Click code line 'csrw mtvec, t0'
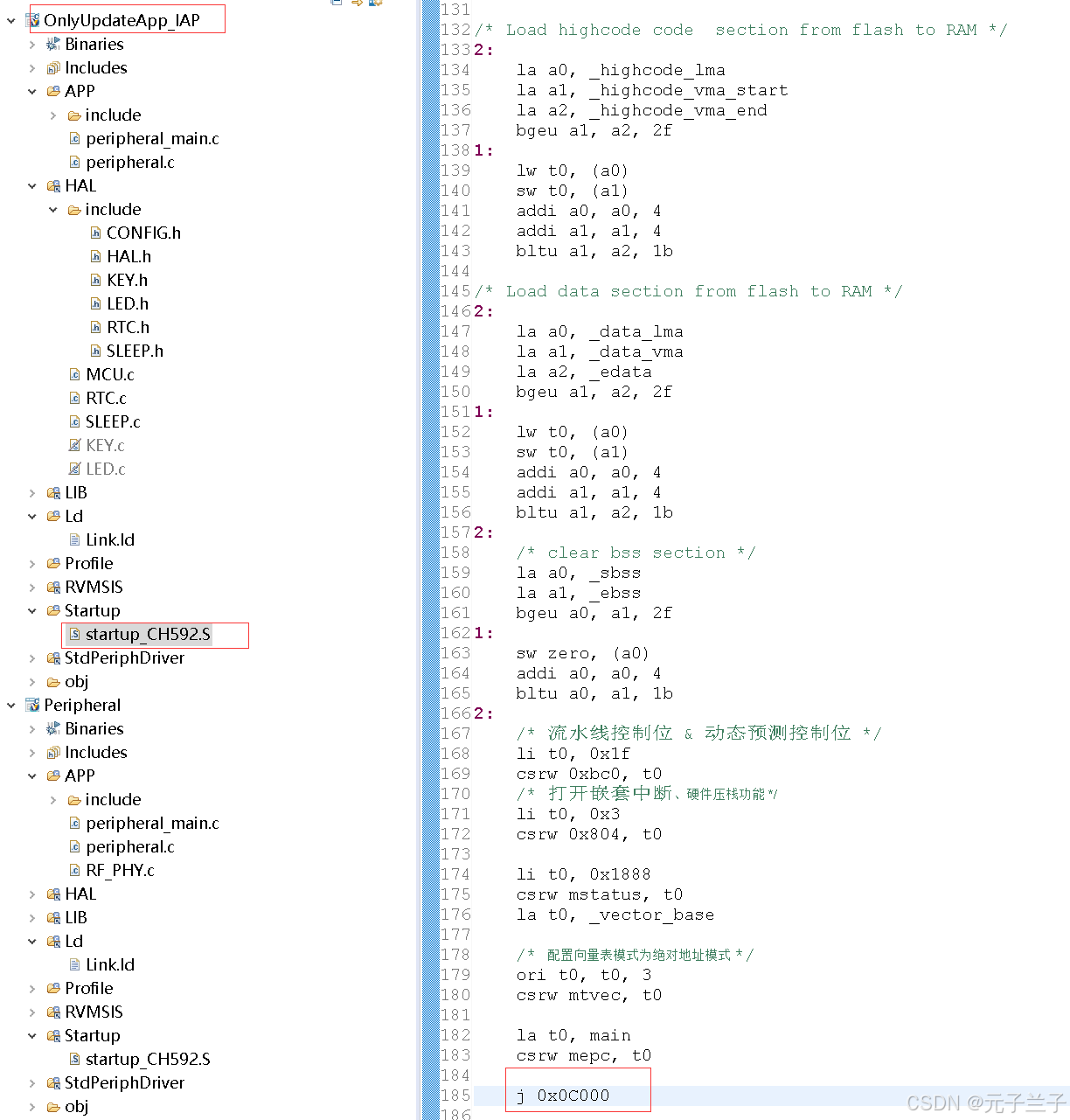 tap(589, 995)
